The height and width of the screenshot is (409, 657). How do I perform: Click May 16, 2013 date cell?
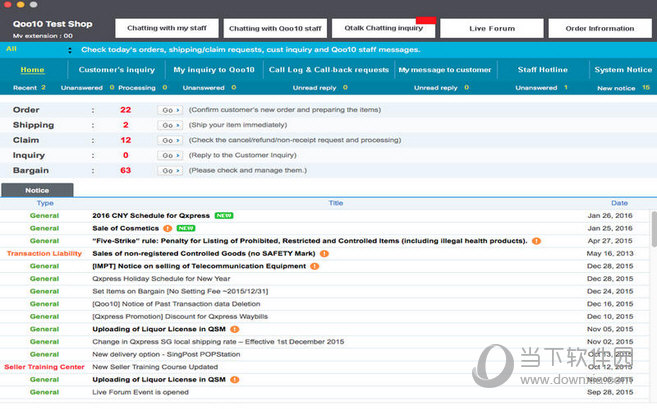tap(610, 254)
